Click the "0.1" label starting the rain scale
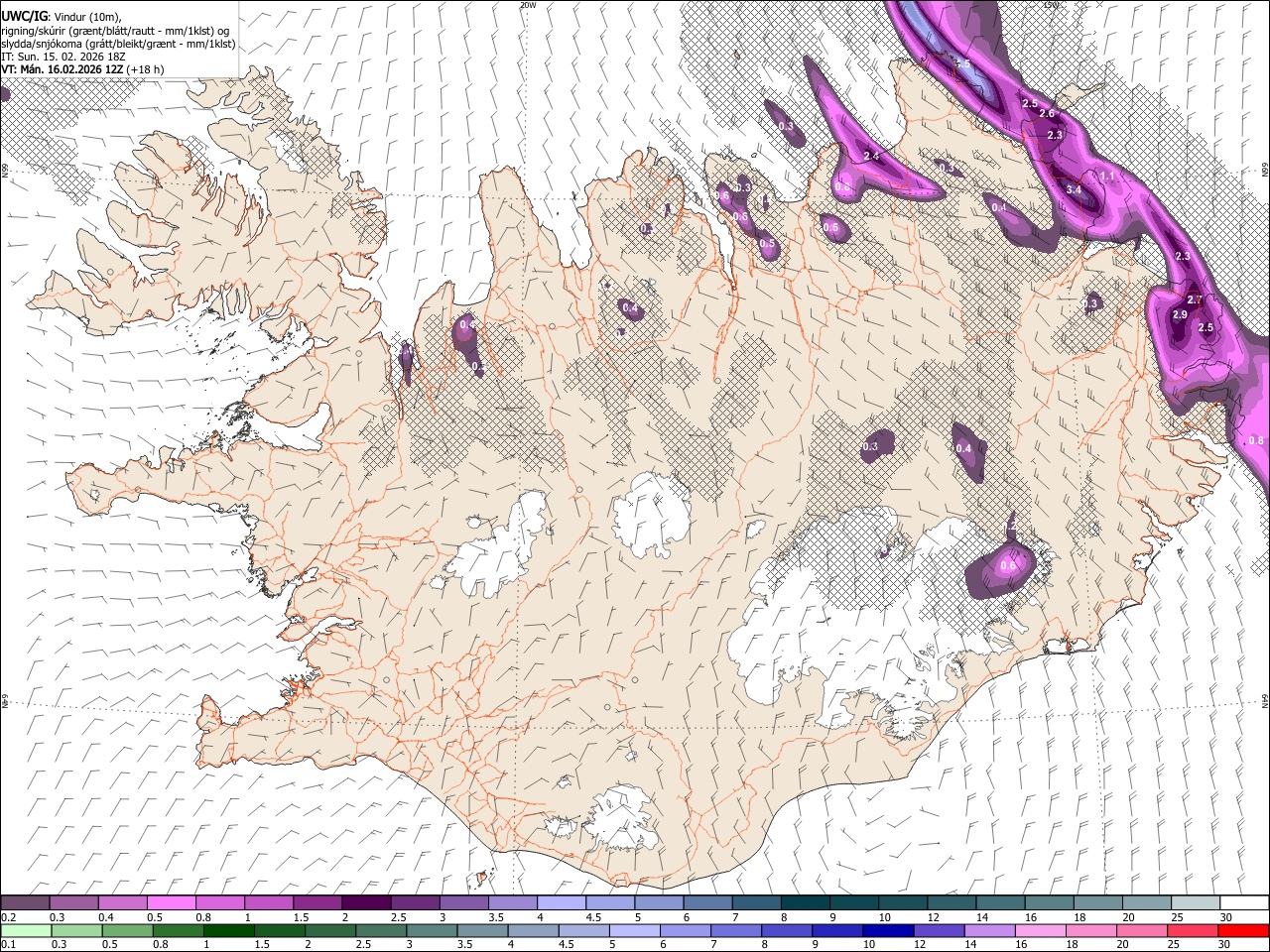1270x952 pixels. coord(8,944)
